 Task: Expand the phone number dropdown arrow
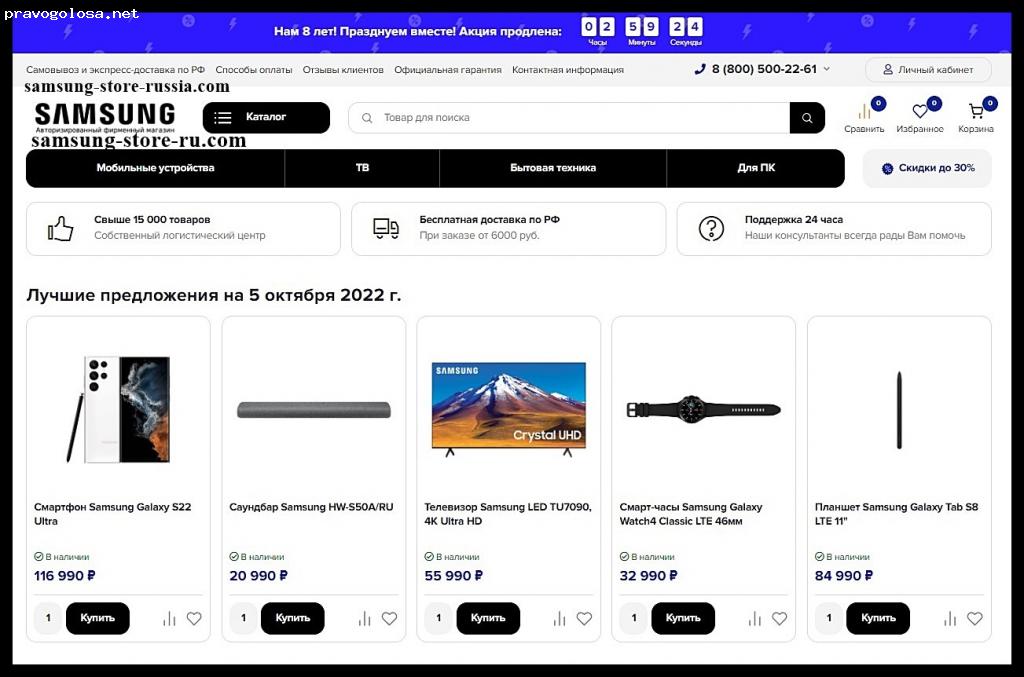827,69
